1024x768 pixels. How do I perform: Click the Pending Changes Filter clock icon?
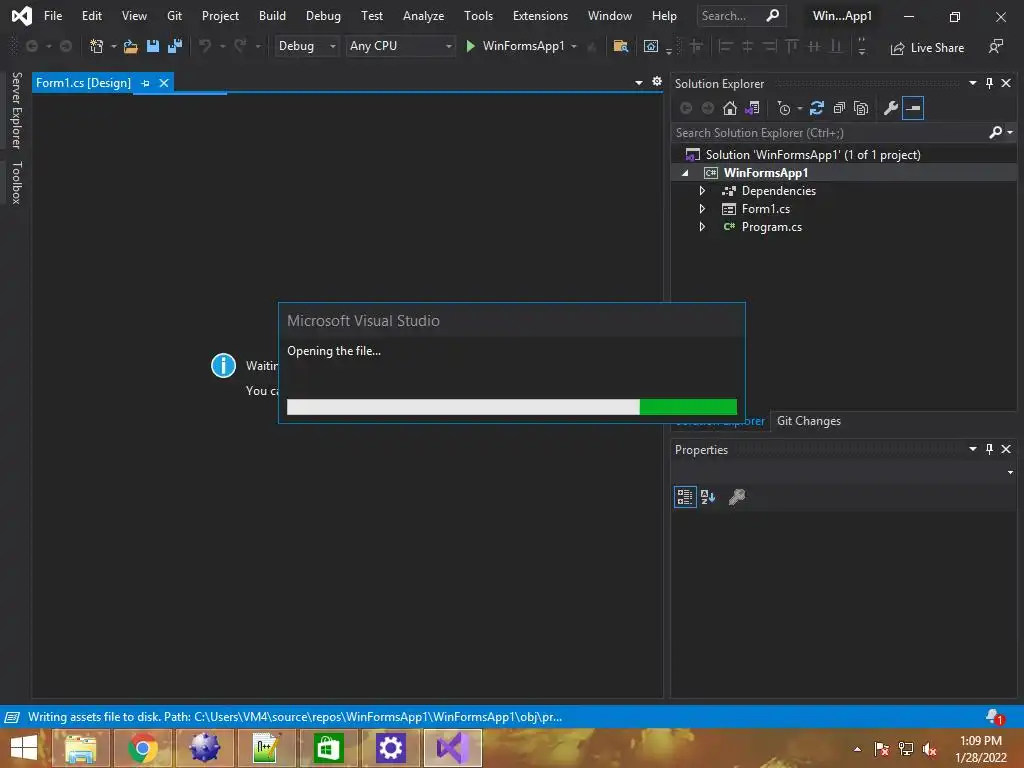coord(784,108)
